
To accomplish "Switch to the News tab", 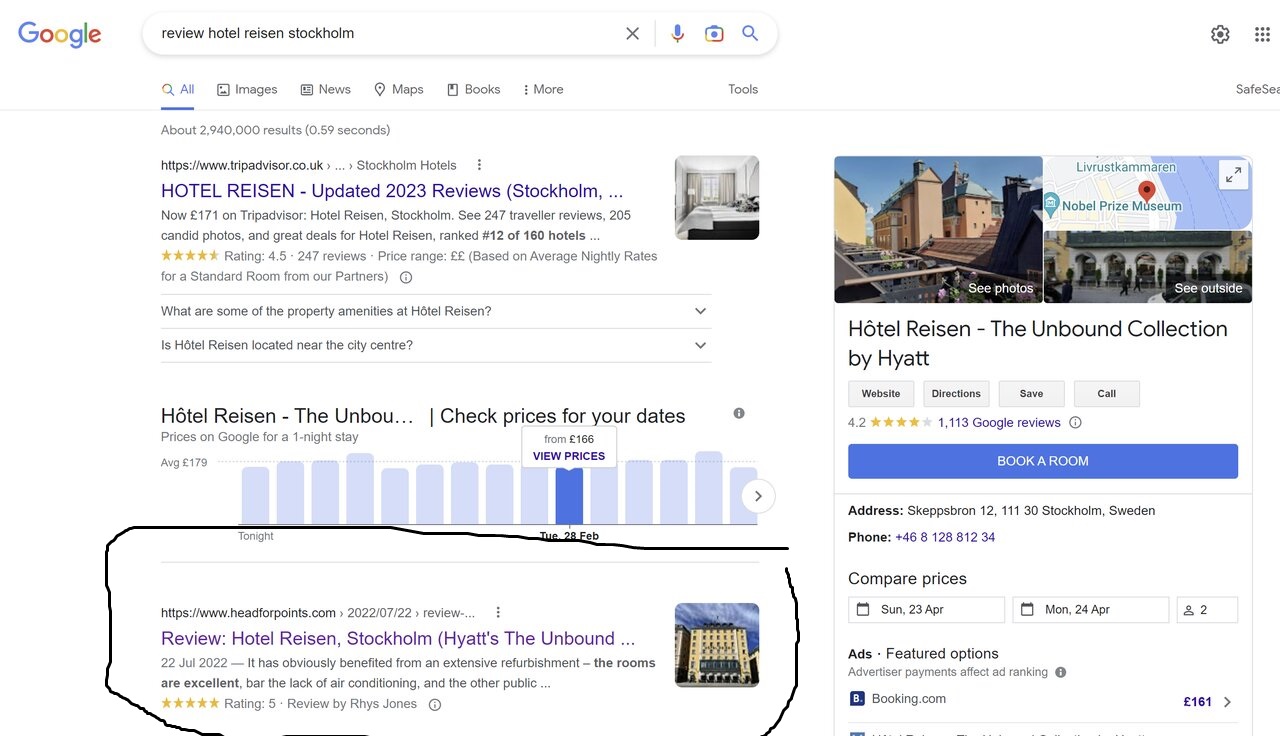I will (x=326, y=89).
